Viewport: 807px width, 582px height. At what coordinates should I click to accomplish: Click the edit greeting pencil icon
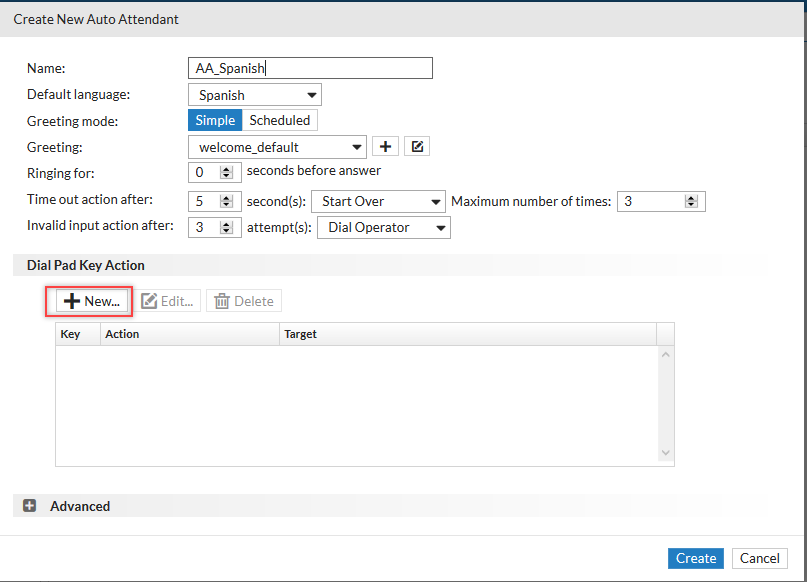[x=417, y=147]
